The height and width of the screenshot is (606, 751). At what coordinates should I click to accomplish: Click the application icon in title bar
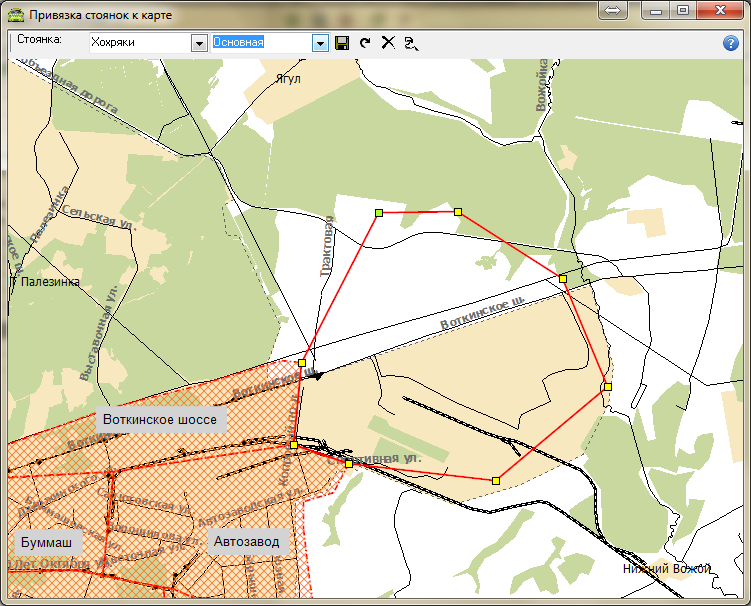15,16
